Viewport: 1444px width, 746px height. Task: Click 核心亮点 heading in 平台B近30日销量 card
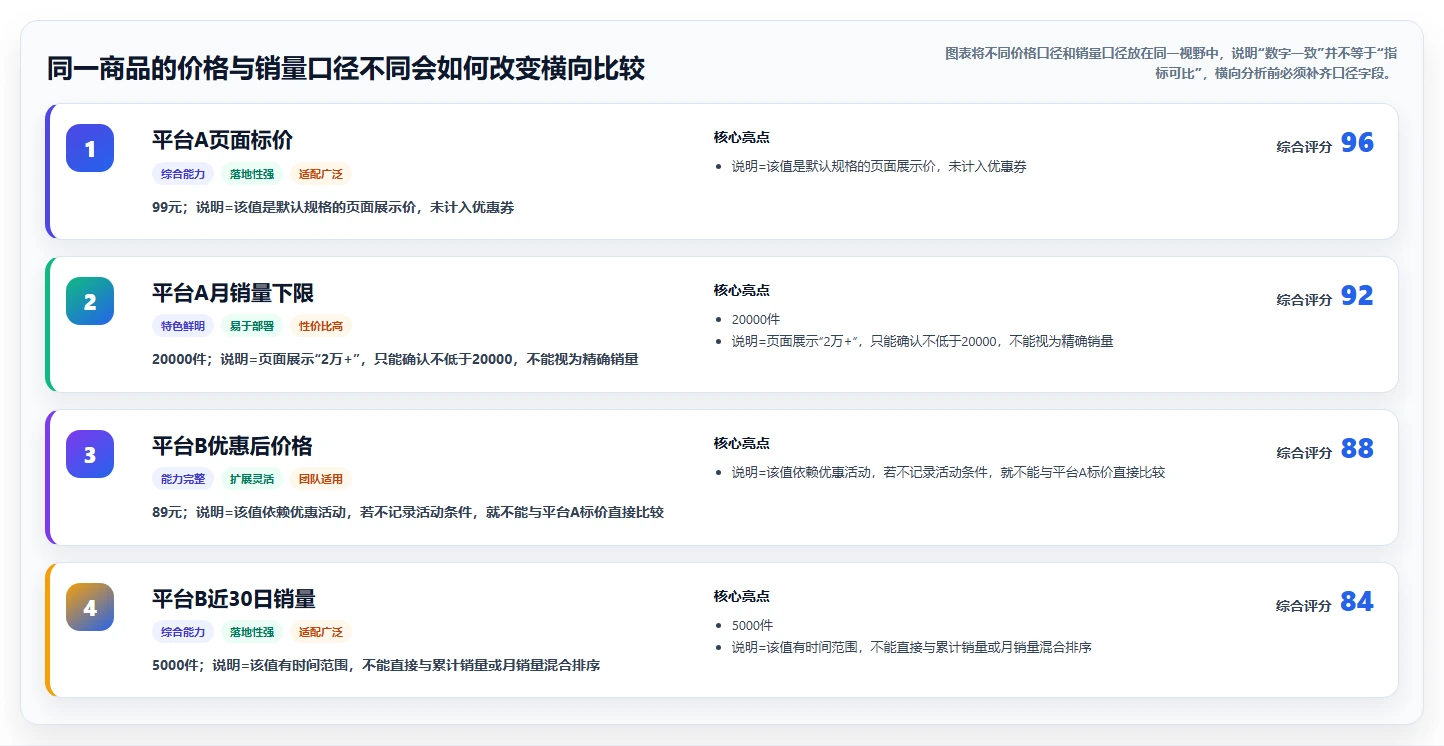click(x=742, y=597)
